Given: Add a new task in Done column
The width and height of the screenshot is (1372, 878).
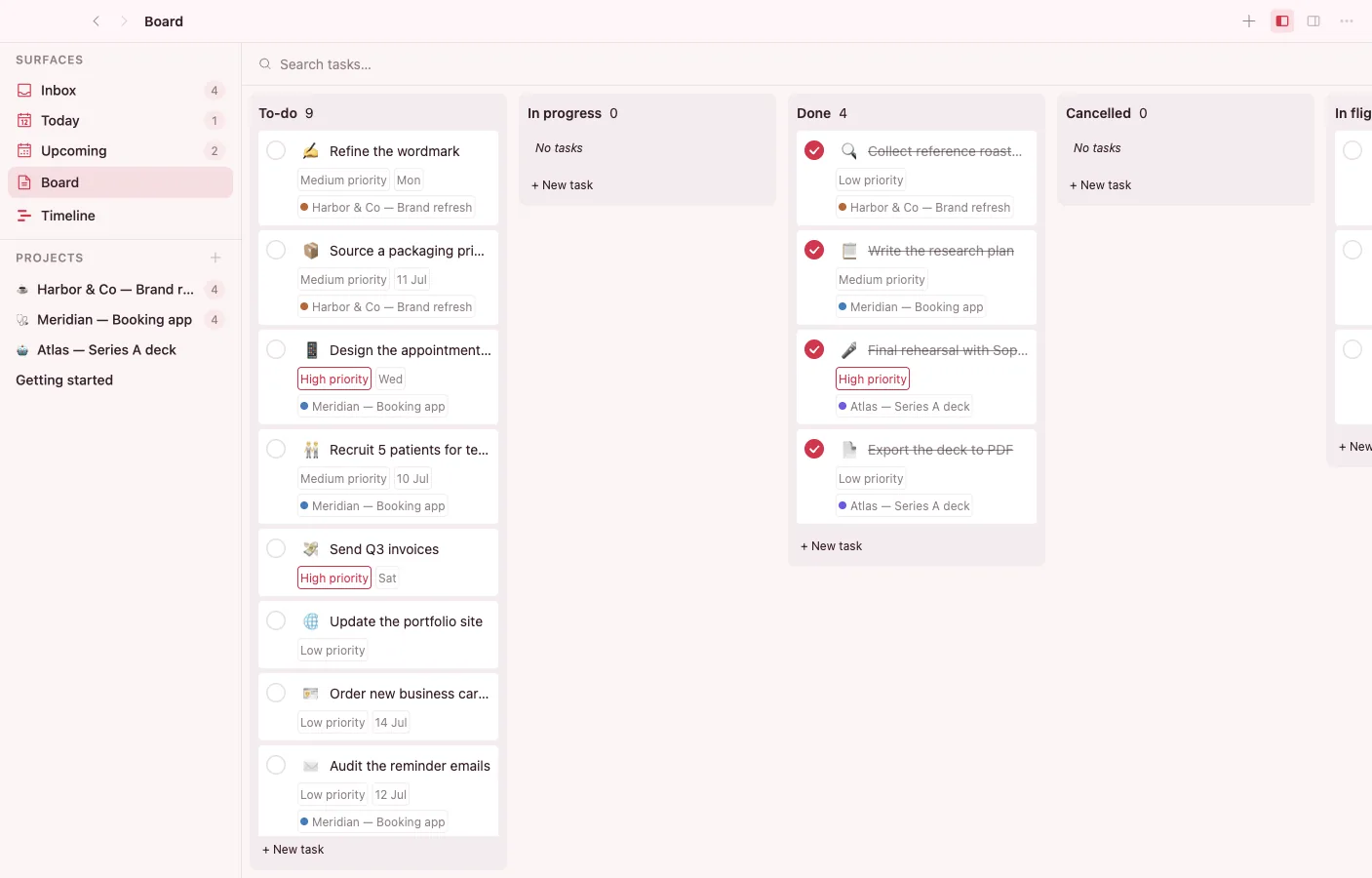Looking at the screenshot, I should click(832, 546).
